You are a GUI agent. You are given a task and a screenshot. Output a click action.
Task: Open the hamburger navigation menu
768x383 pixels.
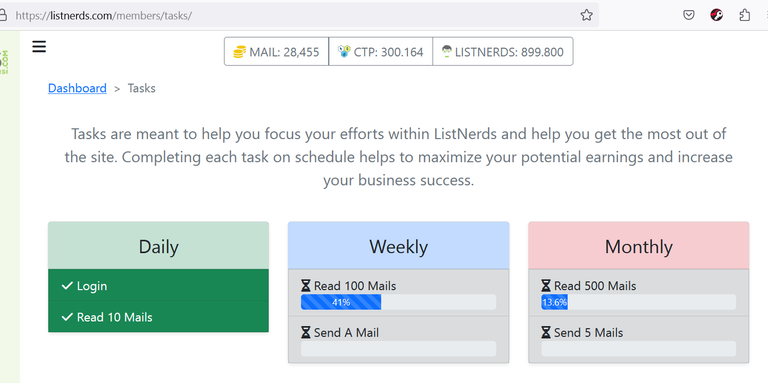point(39,47)
